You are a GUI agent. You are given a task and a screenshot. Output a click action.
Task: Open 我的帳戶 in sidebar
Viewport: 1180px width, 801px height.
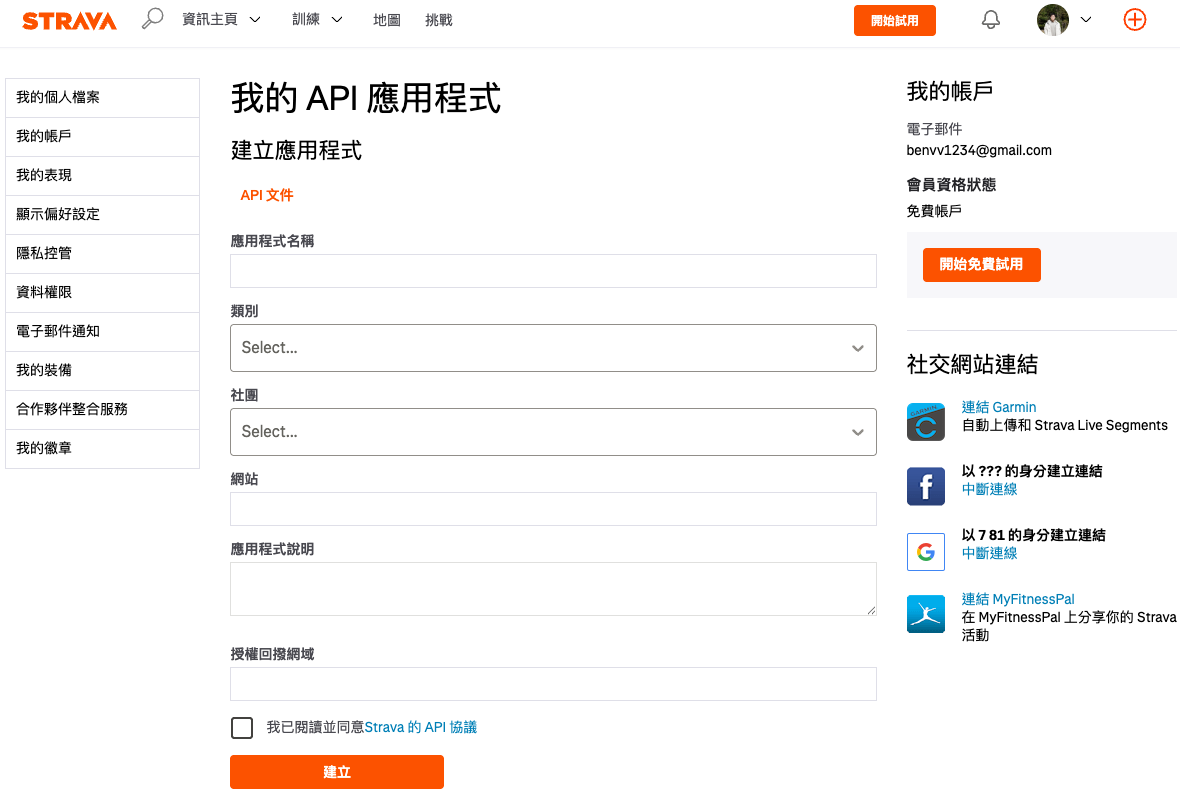[x=102, y=136]
